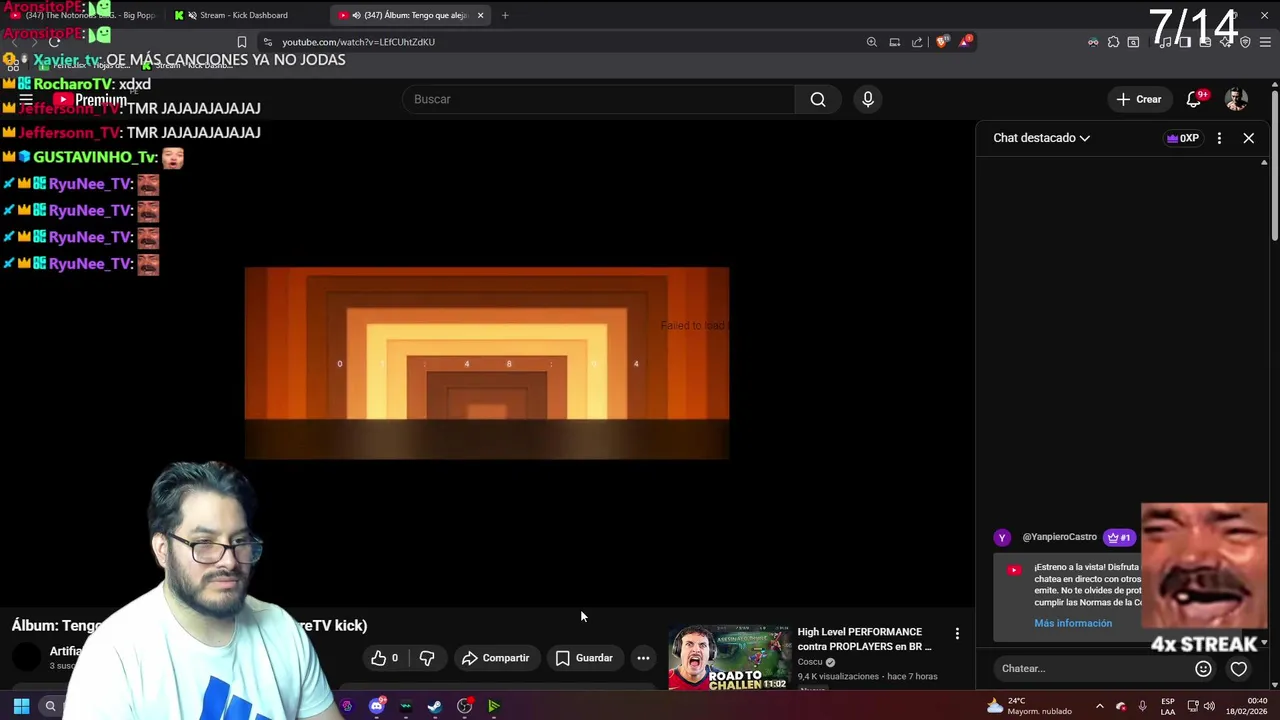Open the Más información link in chat
This screenshot has height=720, width=1280.
pyautogui.click(x=1073, y=623)
